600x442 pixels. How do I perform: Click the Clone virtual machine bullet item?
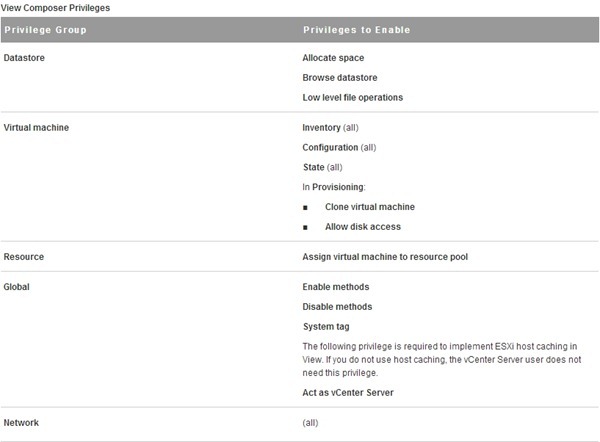(369, 207)
